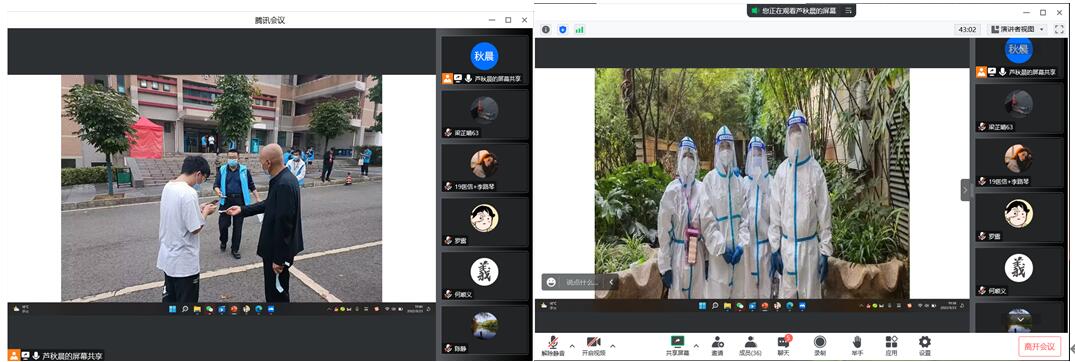Collapse the participant sidebar with the arrow handle
Screen dimensions: 1075x362
(x=965, y=190)
